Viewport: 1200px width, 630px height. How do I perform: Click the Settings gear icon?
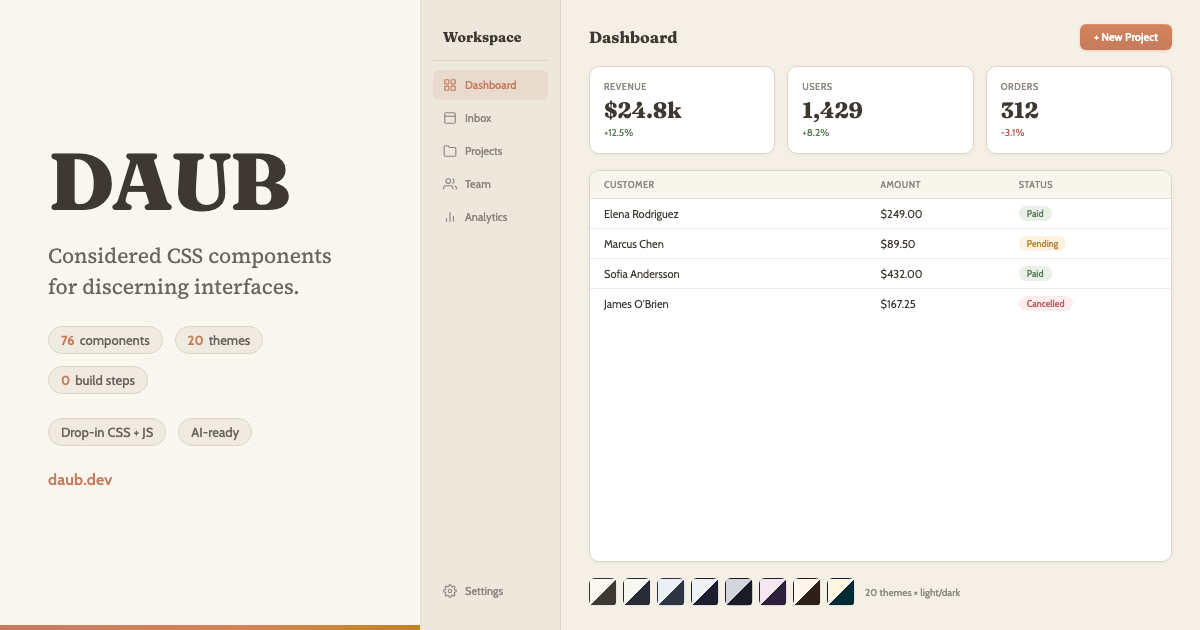pyautogui.click(x=450, y=591)
